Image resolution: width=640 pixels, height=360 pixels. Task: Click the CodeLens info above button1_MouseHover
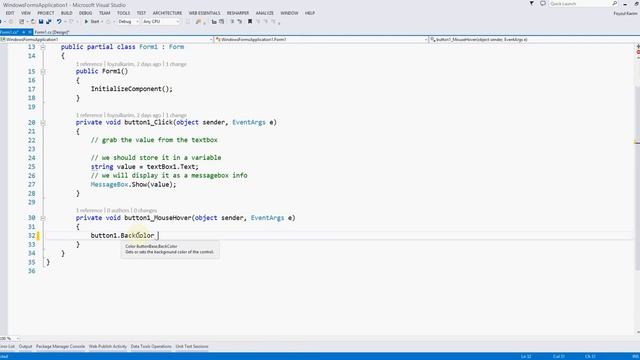click(x=116, y=211)
